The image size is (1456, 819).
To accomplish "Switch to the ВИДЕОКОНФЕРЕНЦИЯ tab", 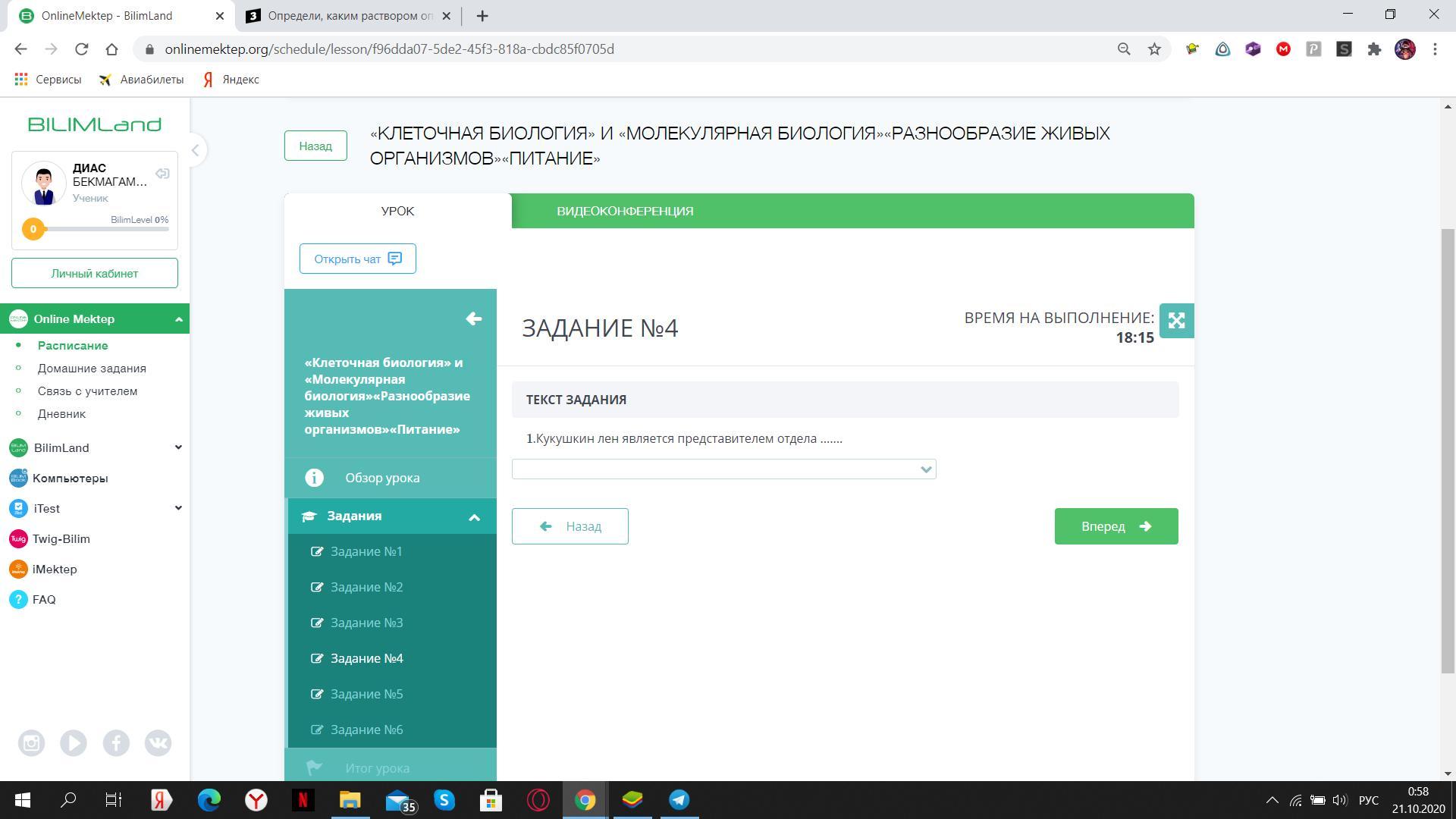I will tap(625, 211).
